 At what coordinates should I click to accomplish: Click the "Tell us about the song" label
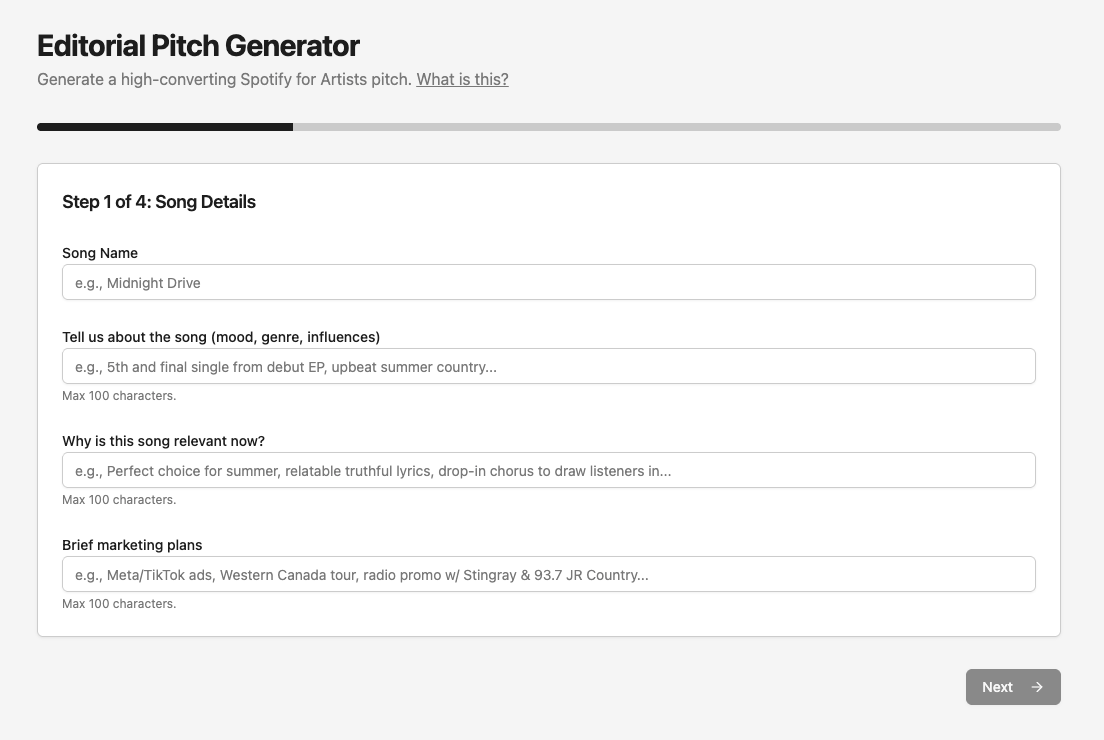tap(221, 337)
